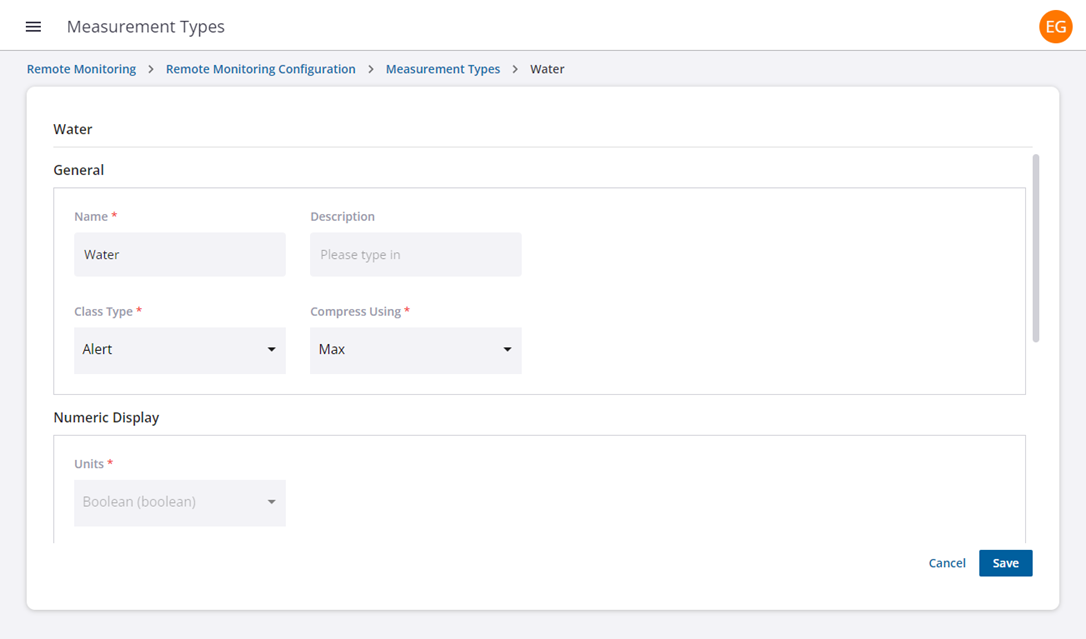
Task: Open the hamburger navigation menu
Action: (33, 27)
